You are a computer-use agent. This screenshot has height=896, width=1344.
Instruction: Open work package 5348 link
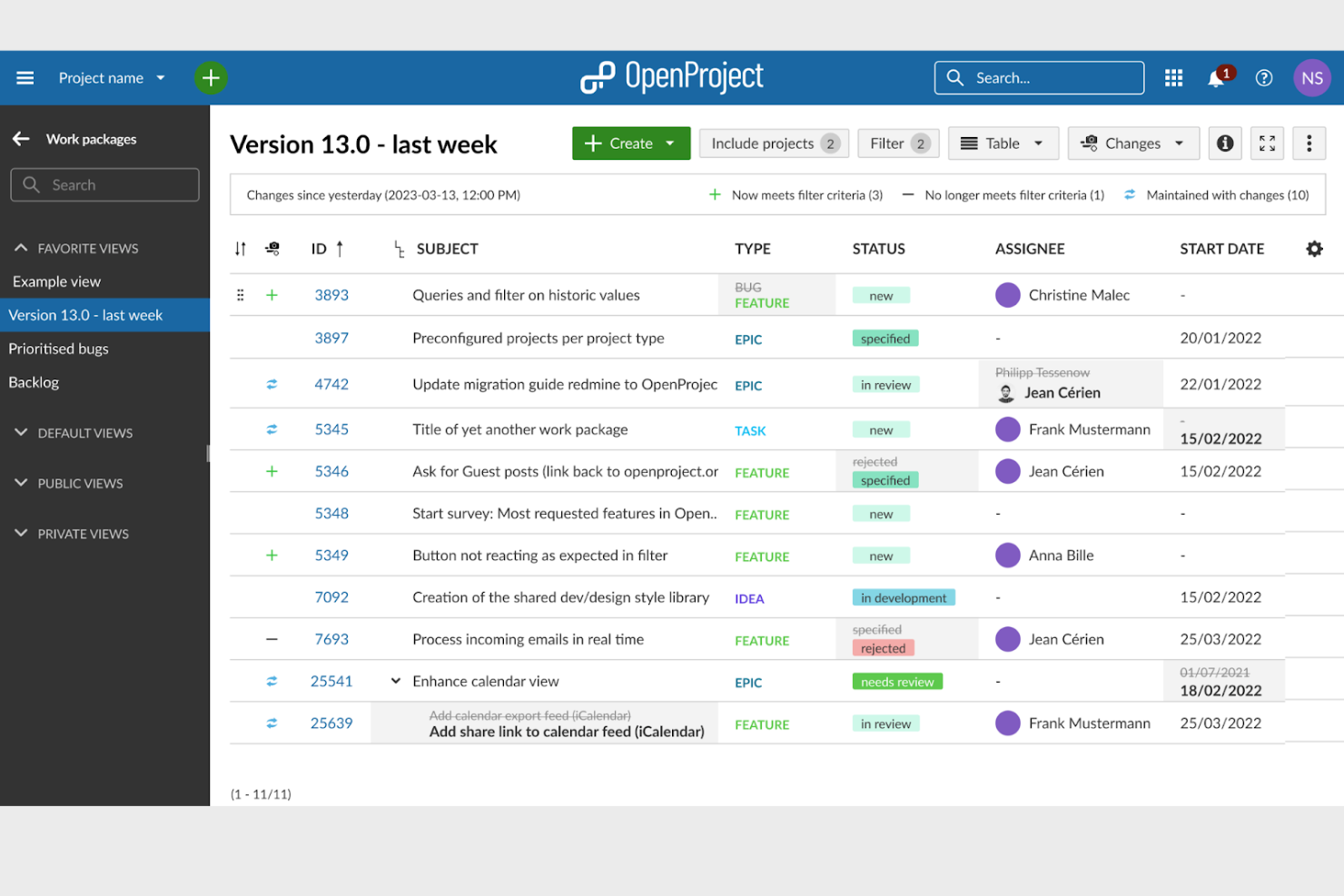click(x=331, y=513)
